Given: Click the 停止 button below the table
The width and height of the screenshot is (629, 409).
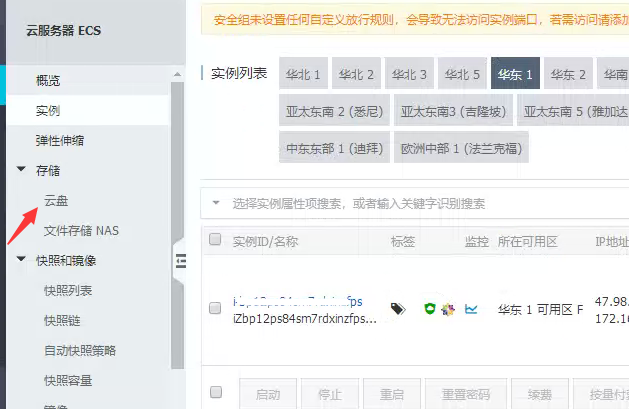Looking at the screenshot, I should pos(316,393).
